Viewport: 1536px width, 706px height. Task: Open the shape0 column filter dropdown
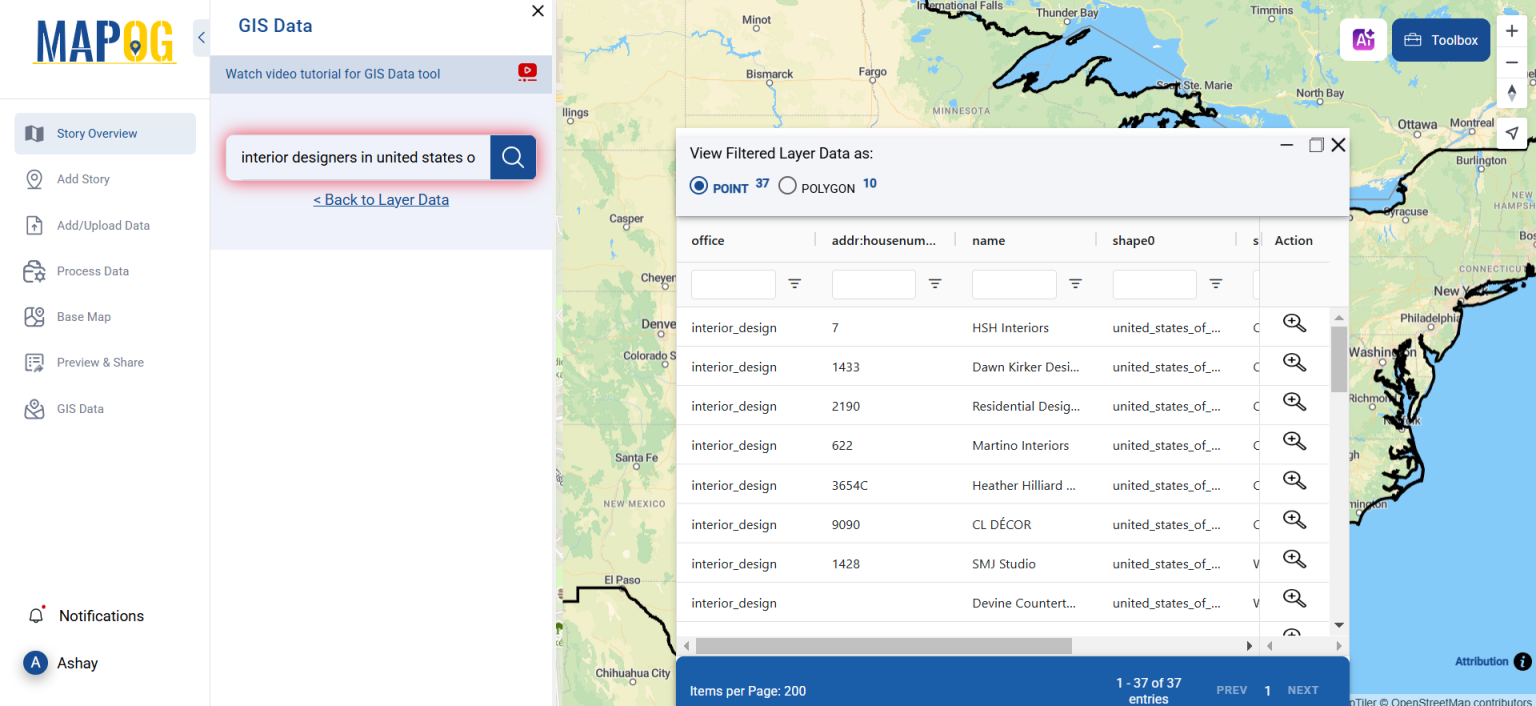tap(1216, 284)
